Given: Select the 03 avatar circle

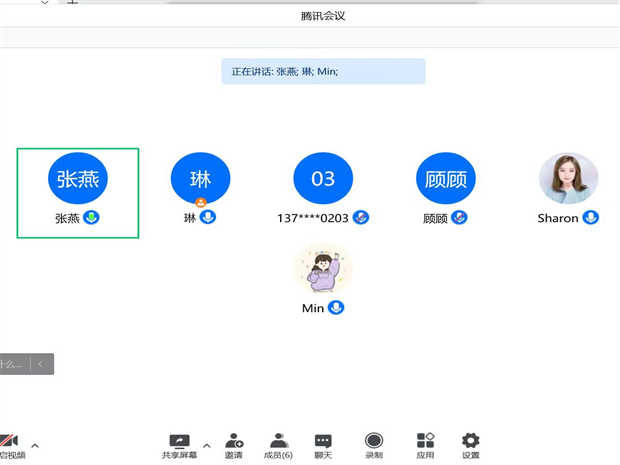Looking at the screenshot, I should pos(323,178).
